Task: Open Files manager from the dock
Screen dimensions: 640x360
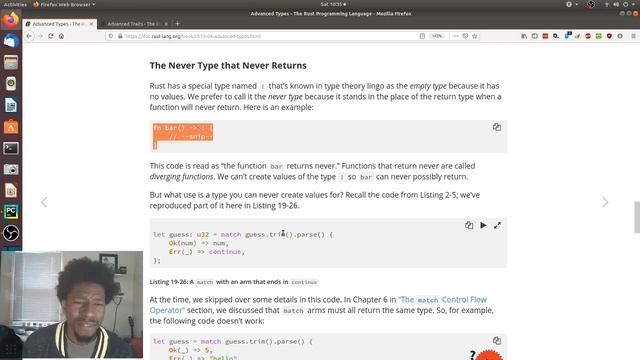Action: tap(11, 62)
